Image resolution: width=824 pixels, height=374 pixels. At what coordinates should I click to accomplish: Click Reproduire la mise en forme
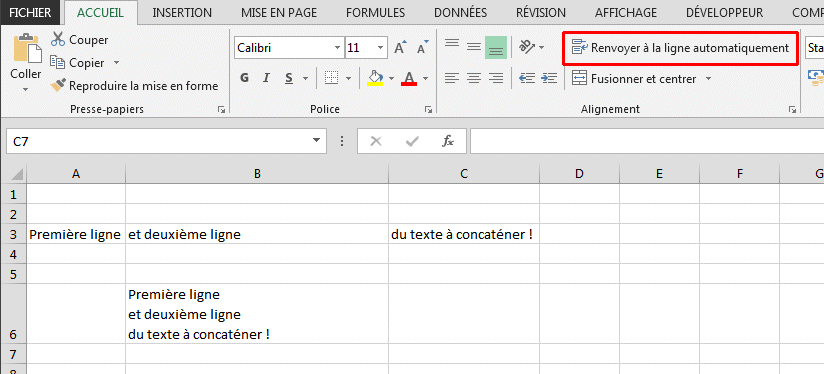(134, 86)
